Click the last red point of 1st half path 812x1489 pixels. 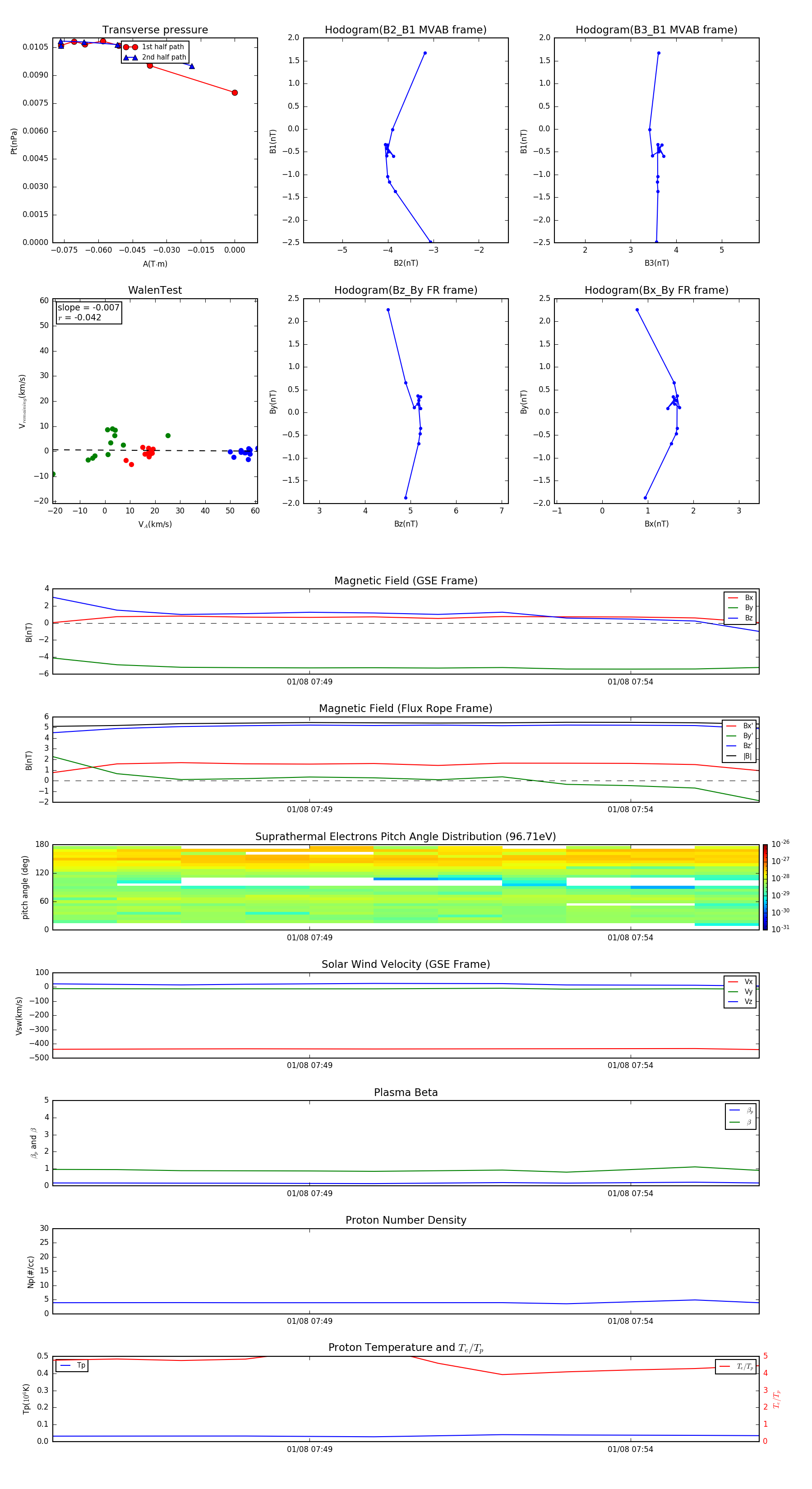tap(235, 92)
